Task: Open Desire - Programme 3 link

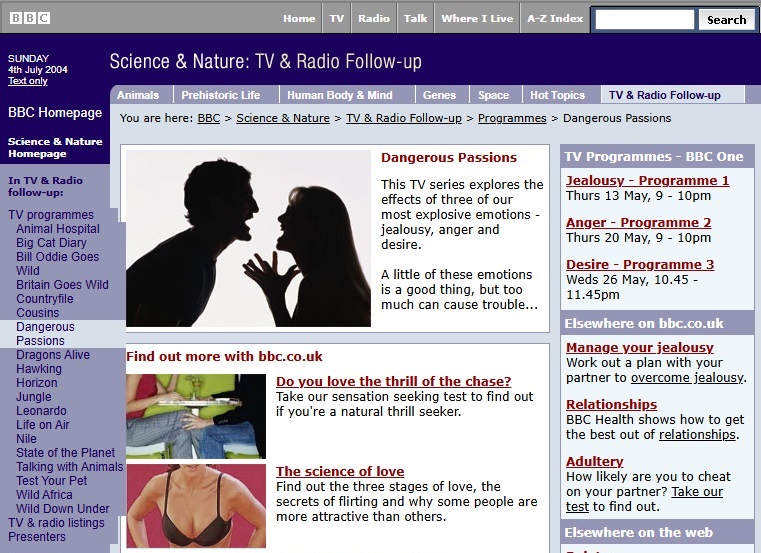Action: tap(640, 265)
